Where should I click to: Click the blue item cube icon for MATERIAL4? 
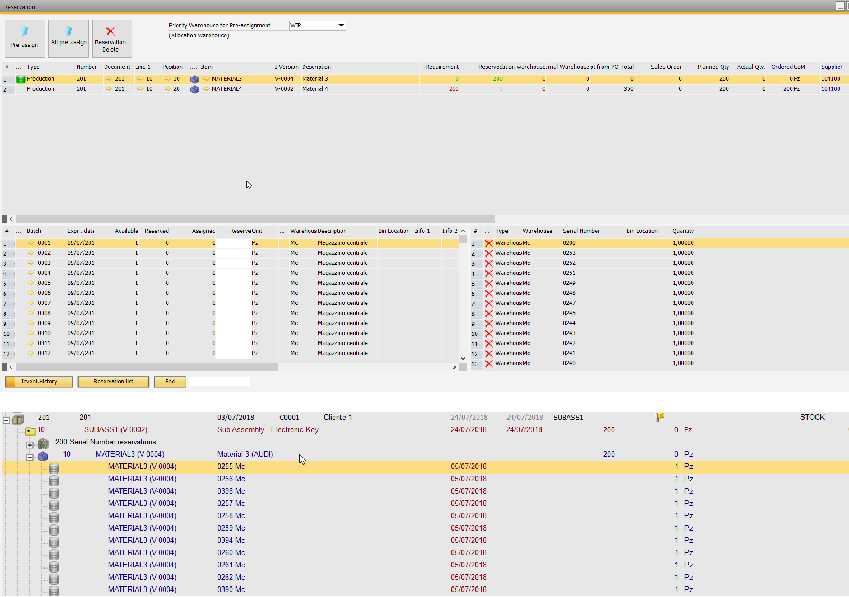point(194,89)
